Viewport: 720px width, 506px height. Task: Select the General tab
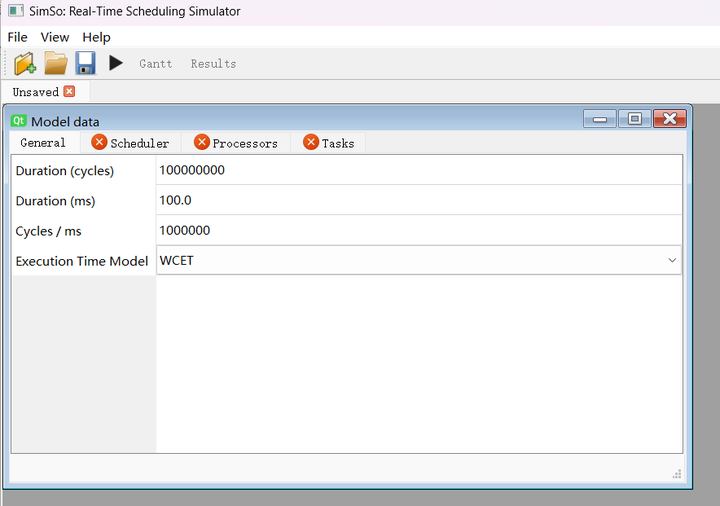(43, 143)
